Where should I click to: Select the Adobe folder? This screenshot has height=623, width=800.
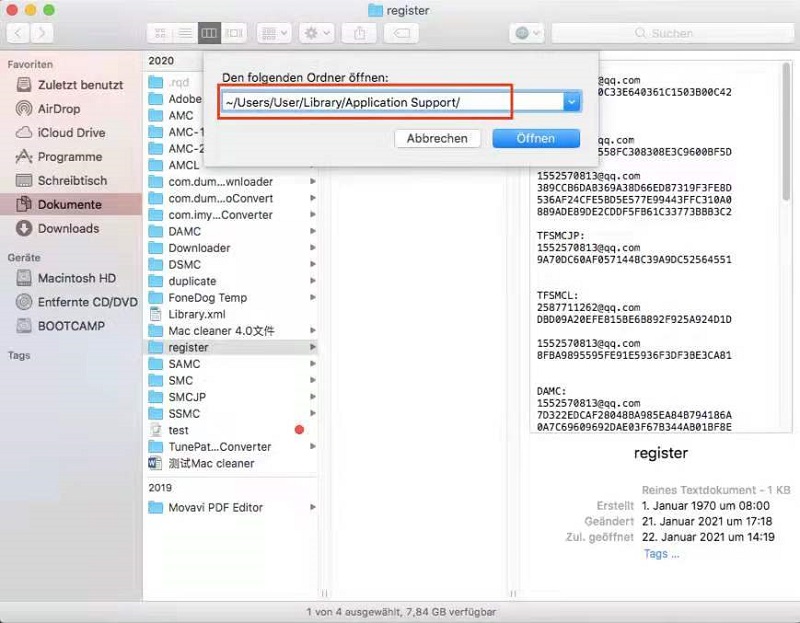pyautogui.click(x=176, y=98)
